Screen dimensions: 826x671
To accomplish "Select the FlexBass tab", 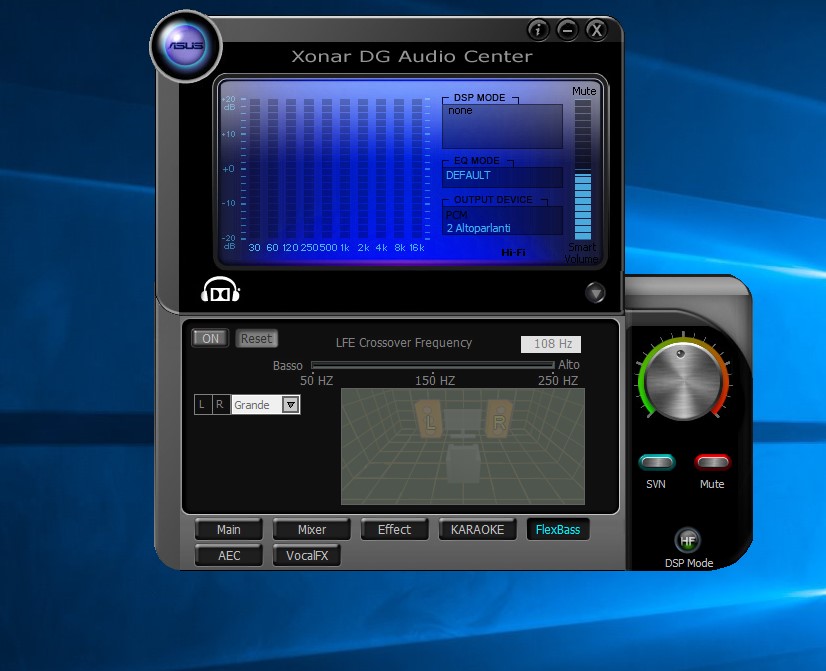I will pos(558,529).
